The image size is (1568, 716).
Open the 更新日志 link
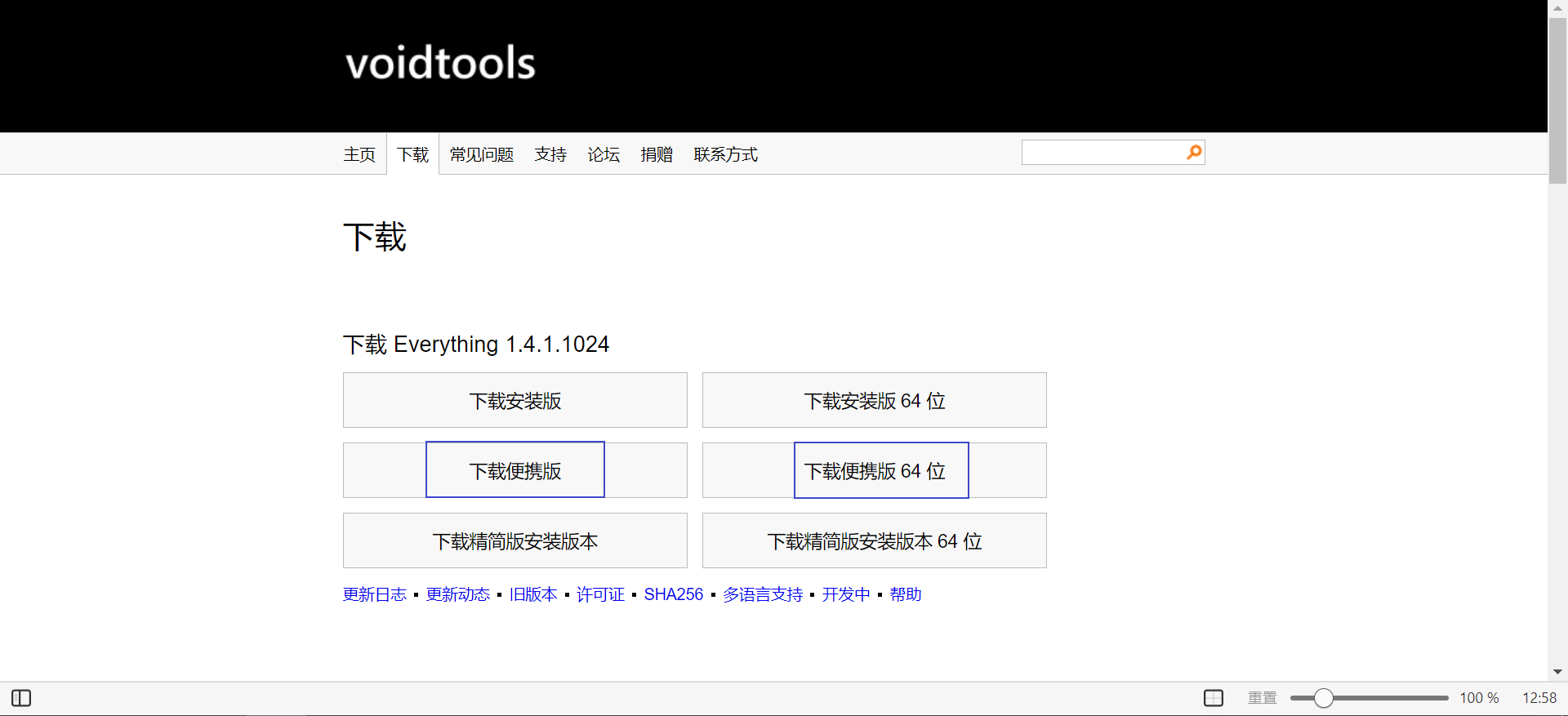click(375, 594)
